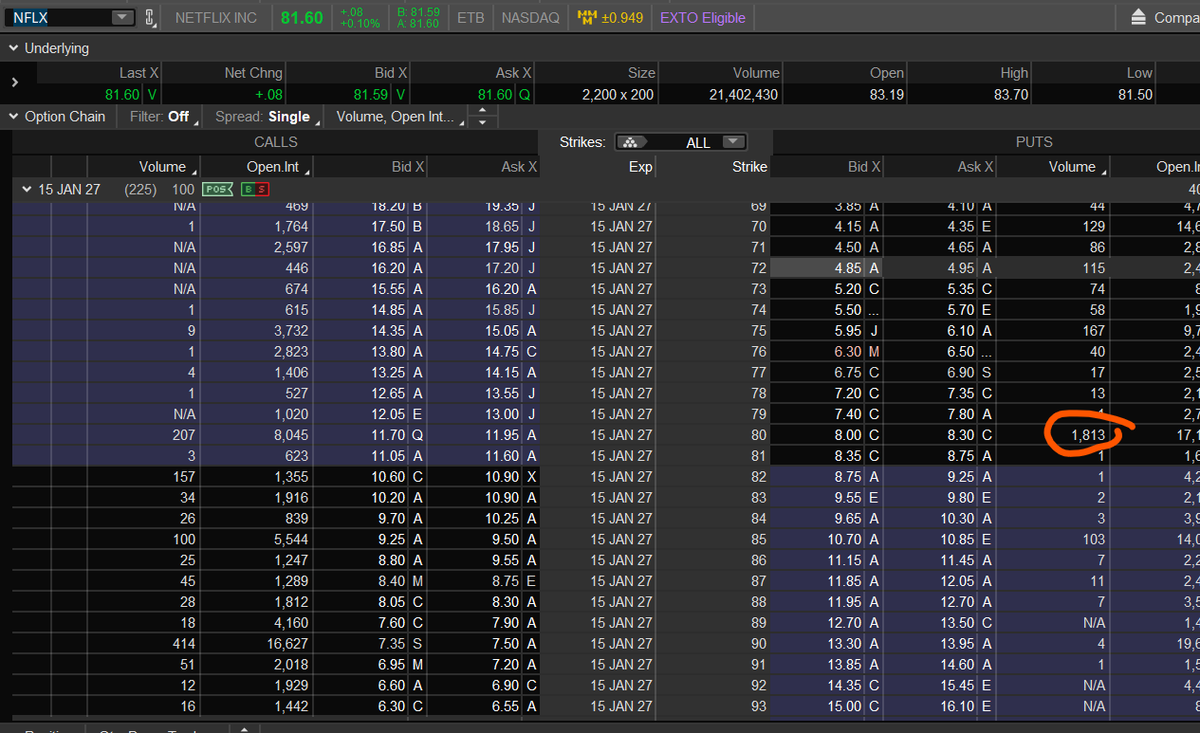The height and width of the screenshot is (733, 1200).
Task: Click the NASDAQ exchange label
Action: click(530, 18)
